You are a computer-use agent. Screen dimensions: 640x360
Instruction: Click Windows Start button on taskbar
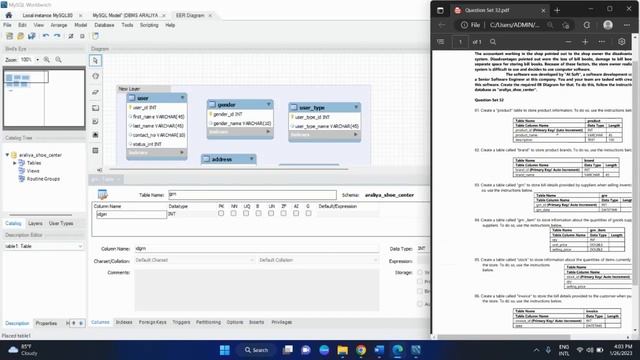point(224,350)
